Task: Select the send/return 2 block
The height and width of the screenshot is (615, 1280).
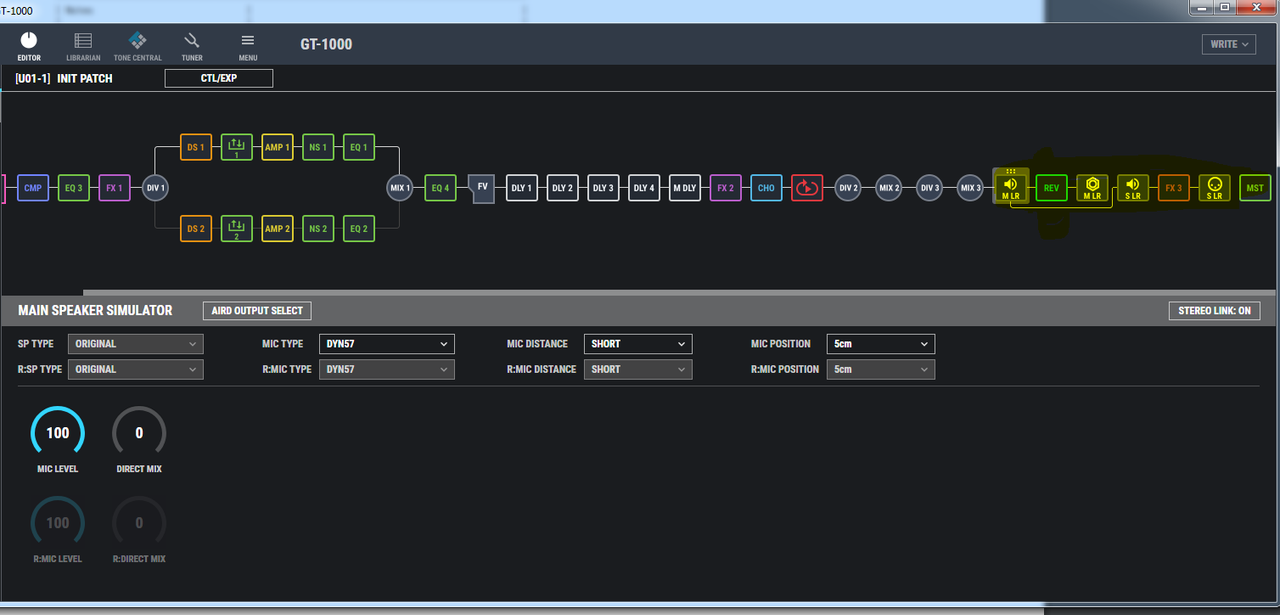Action: click(x=237, y=228)
